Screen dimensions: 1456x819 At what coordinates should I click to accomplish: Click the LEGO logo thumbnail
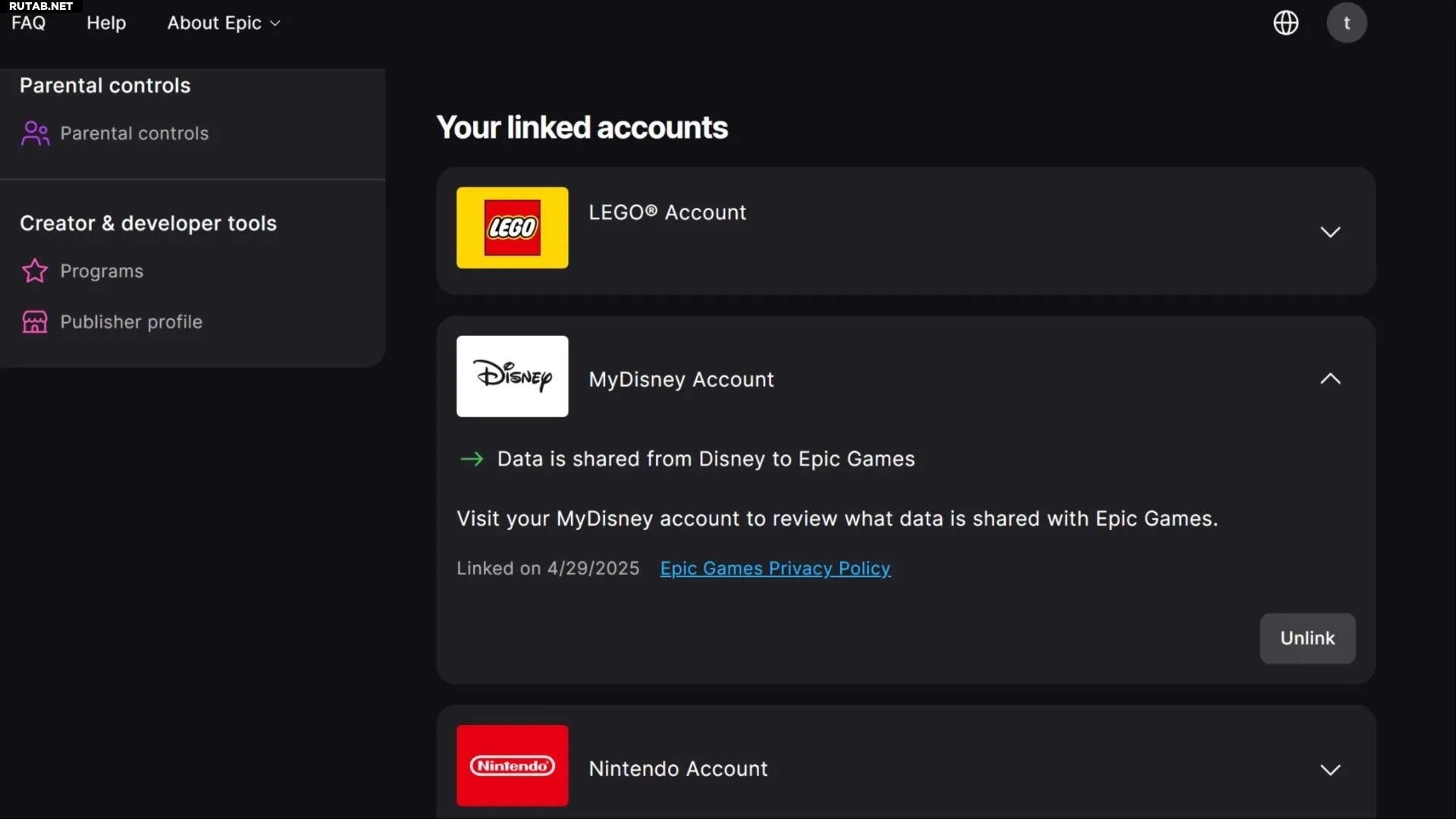512,227
